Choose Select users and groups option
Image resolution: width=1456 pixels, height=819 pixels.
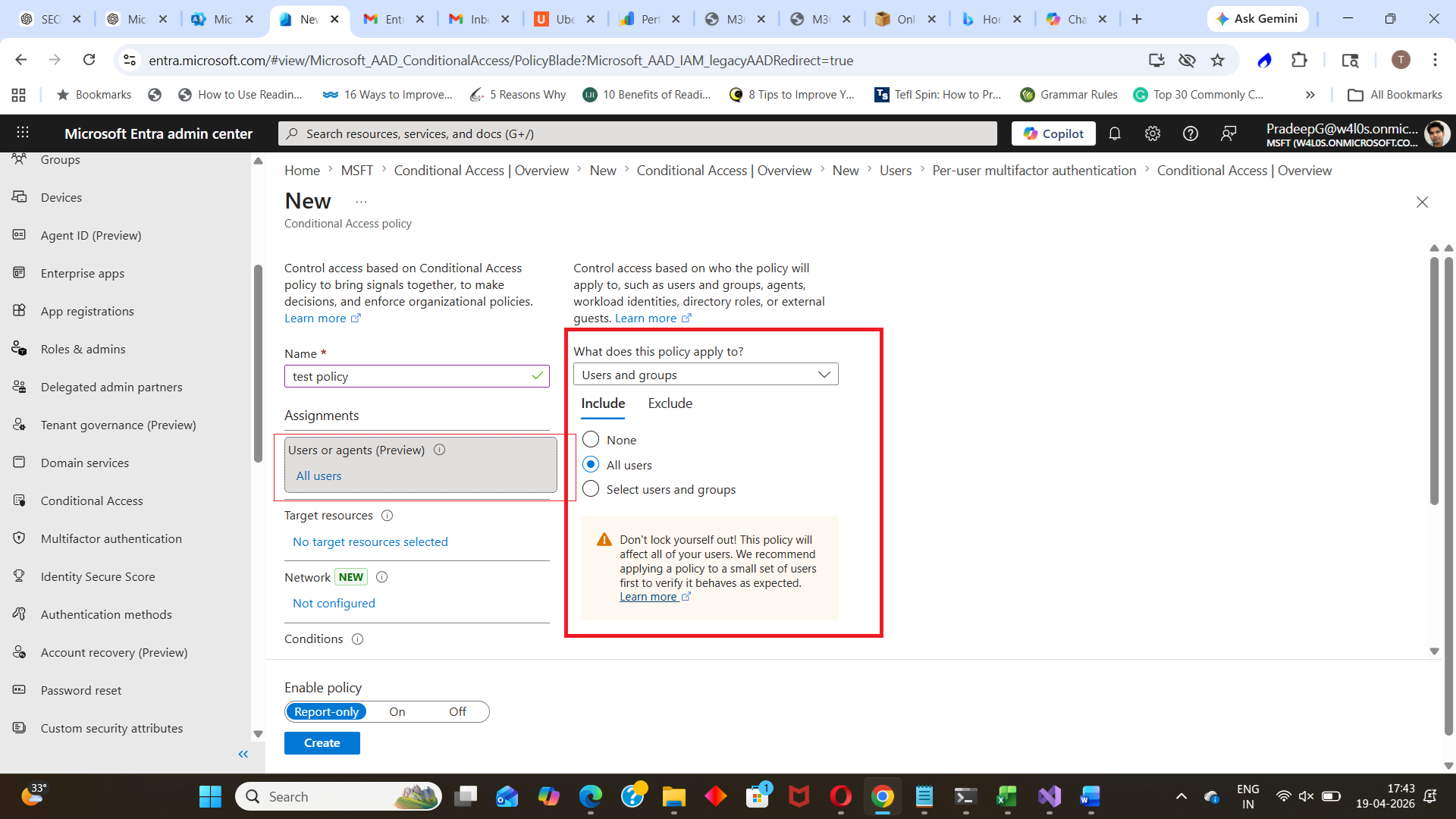point(591,489)
